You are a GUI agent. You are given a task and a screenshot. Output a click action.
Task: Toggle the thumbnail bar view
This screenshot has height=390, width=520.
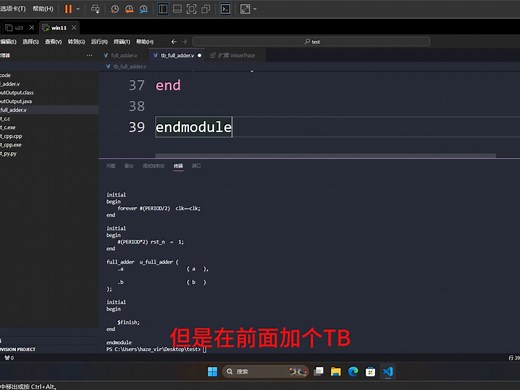coord(177,9)
